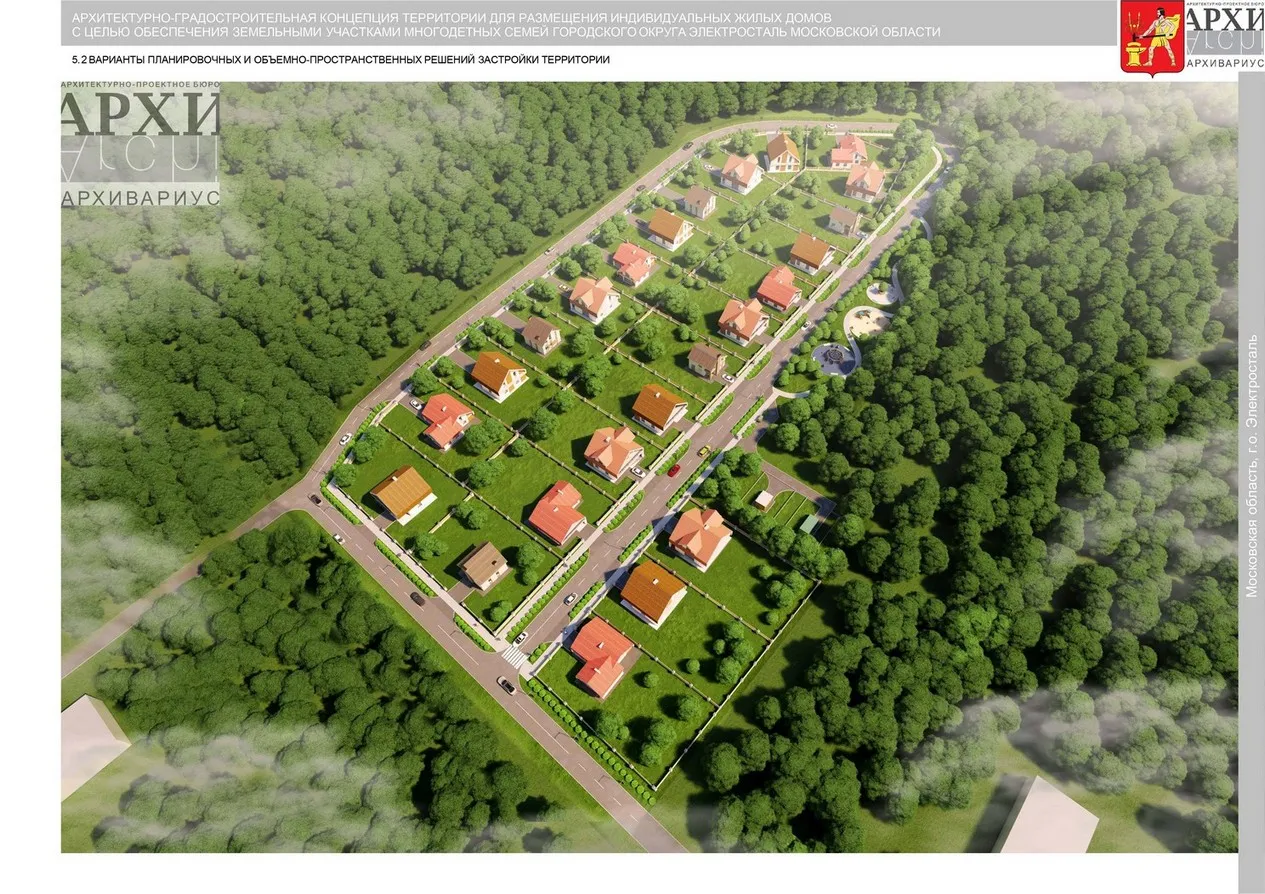The height and width of the screenshot is (894, 1265).
Task: Click the vertical Московская область Электросталь label
Action: point(1251,466)
